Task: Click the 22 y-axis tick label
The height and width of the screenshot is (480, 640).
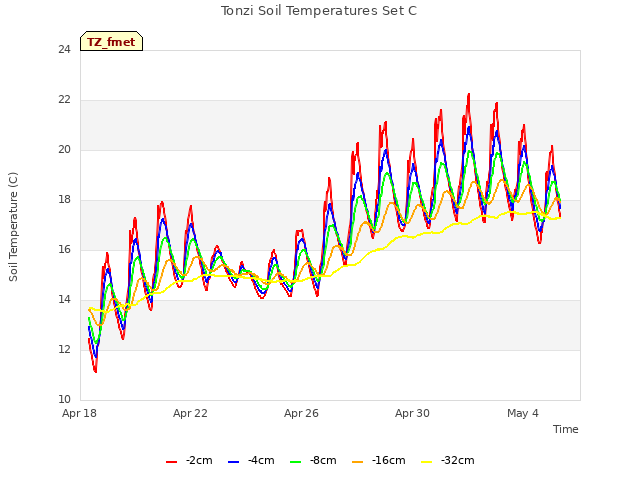Action: (x=64, y=100)
